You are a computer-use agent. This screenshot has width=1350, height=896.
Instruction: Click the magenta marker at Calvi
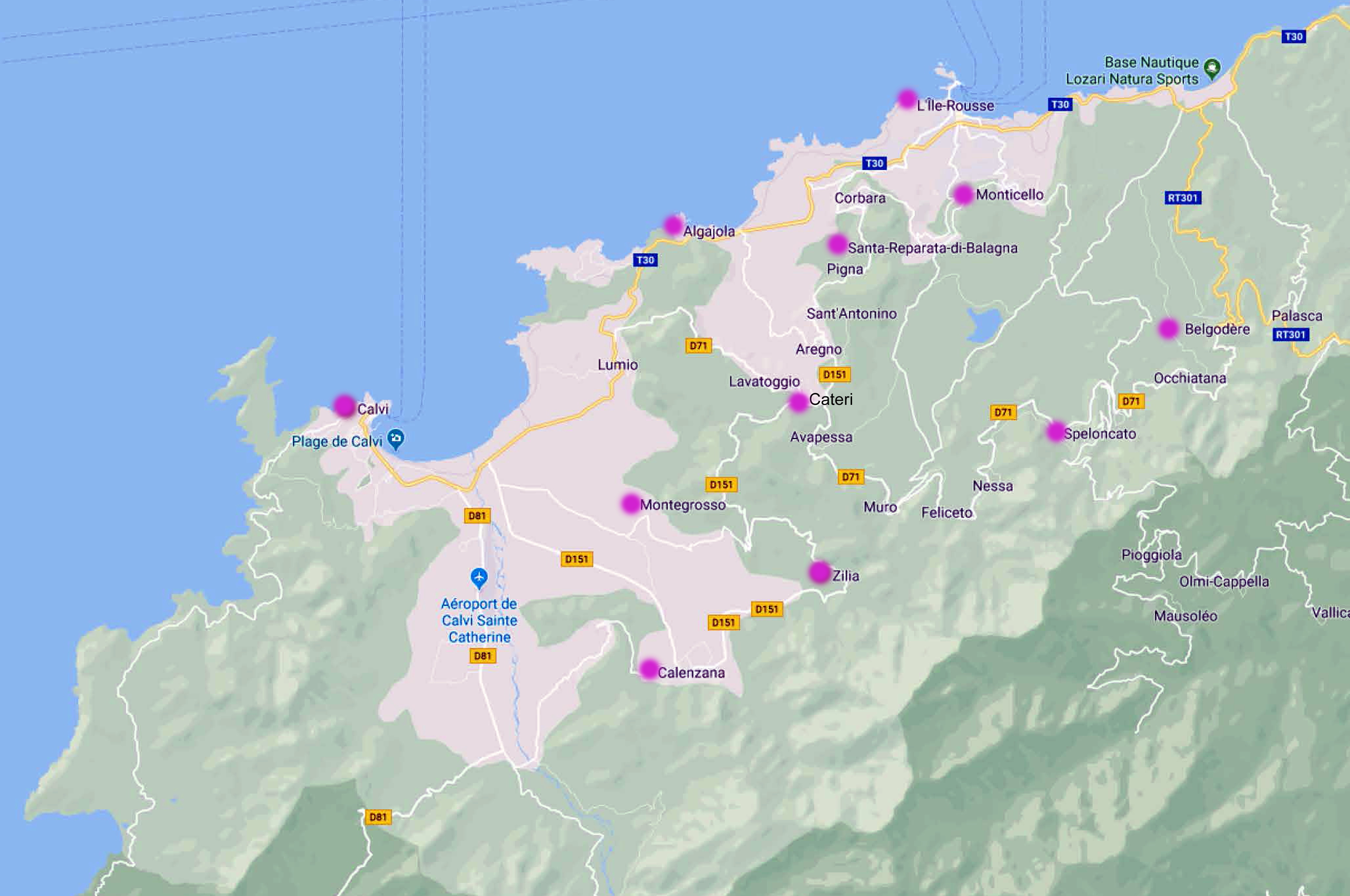click(x=345, y=406)
